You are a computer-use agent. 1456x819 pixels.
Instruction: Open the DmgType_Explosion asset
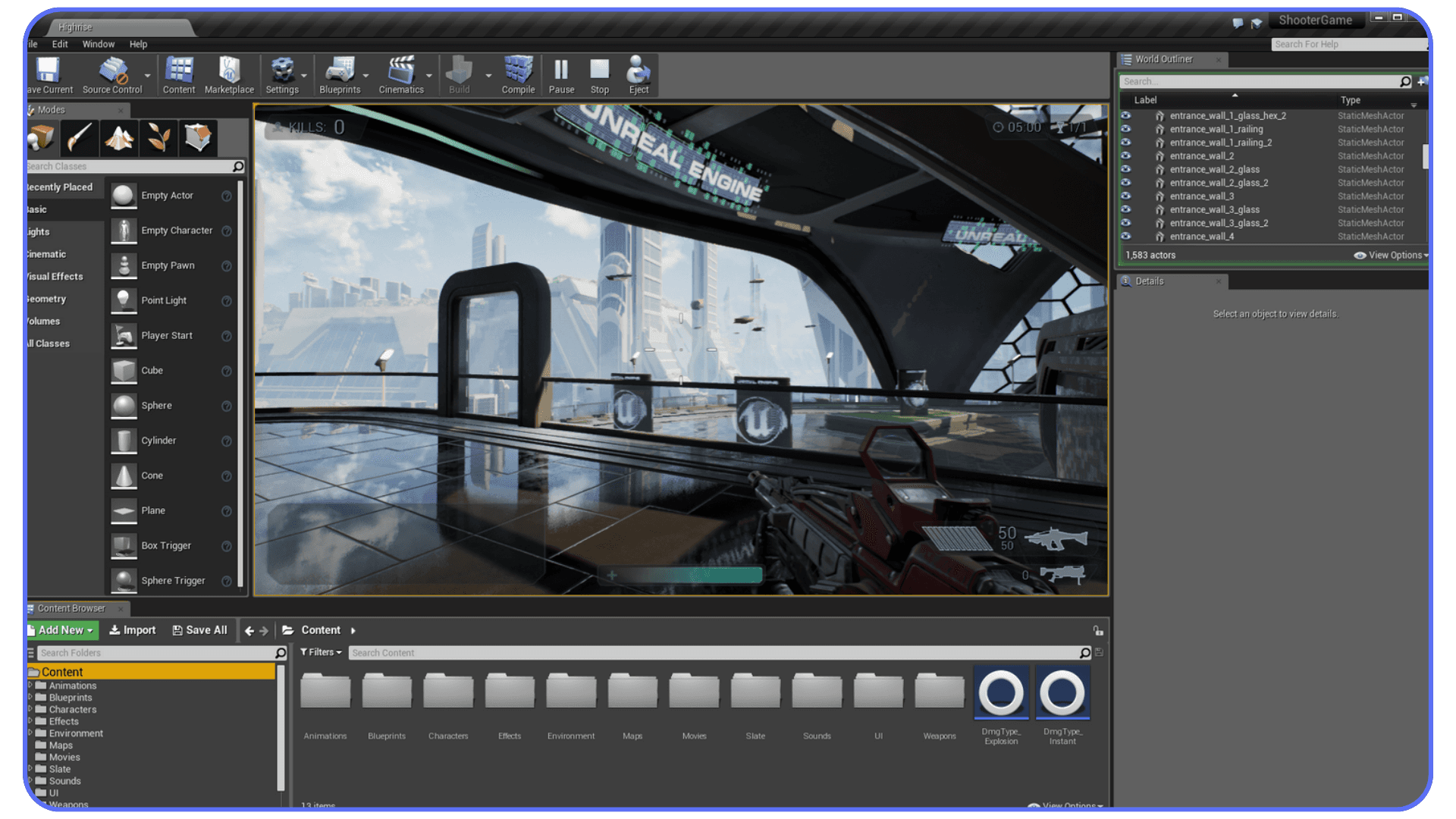1000,692
